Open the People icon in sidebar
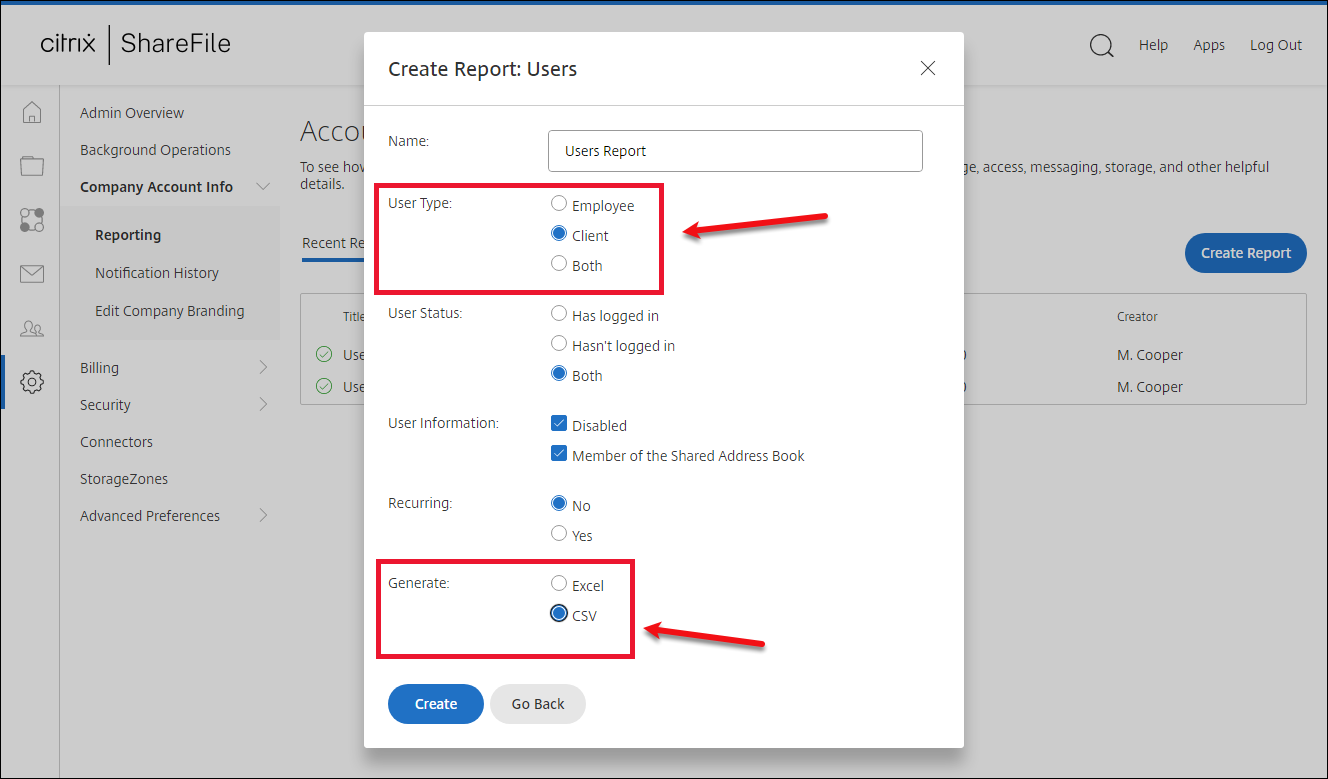 tap(32, 328)
